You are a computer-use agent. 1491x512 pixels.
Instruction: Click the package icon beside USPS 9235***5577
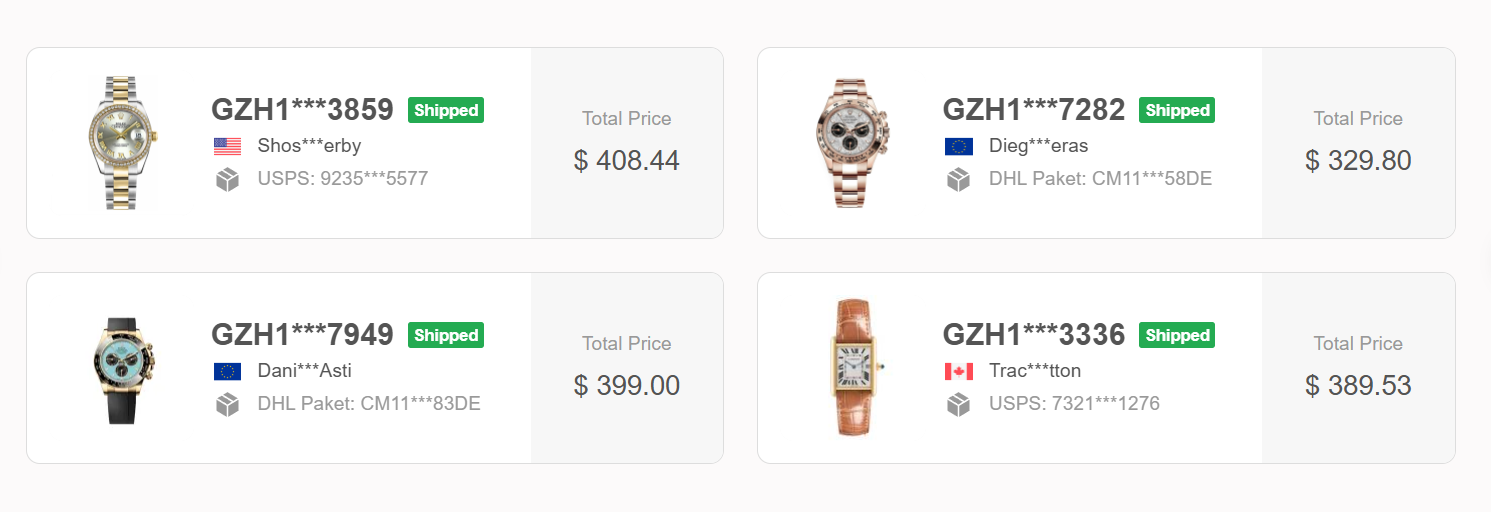click(227, 180)
